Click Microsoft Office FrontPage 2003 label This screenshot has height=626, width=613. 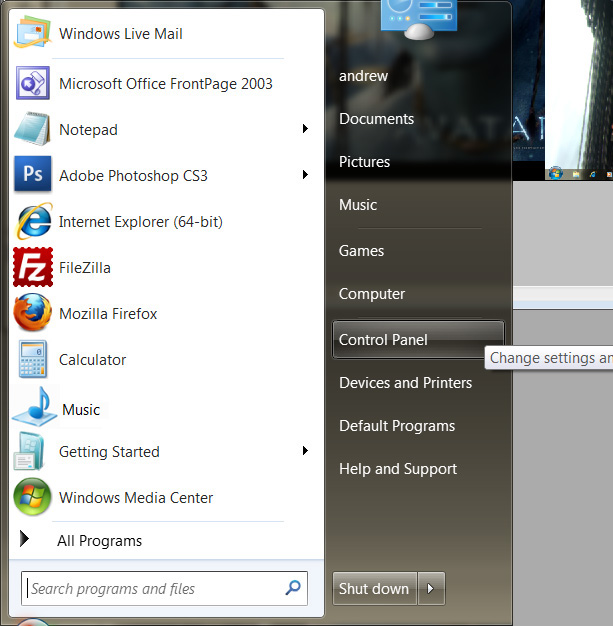coord(166,83)
